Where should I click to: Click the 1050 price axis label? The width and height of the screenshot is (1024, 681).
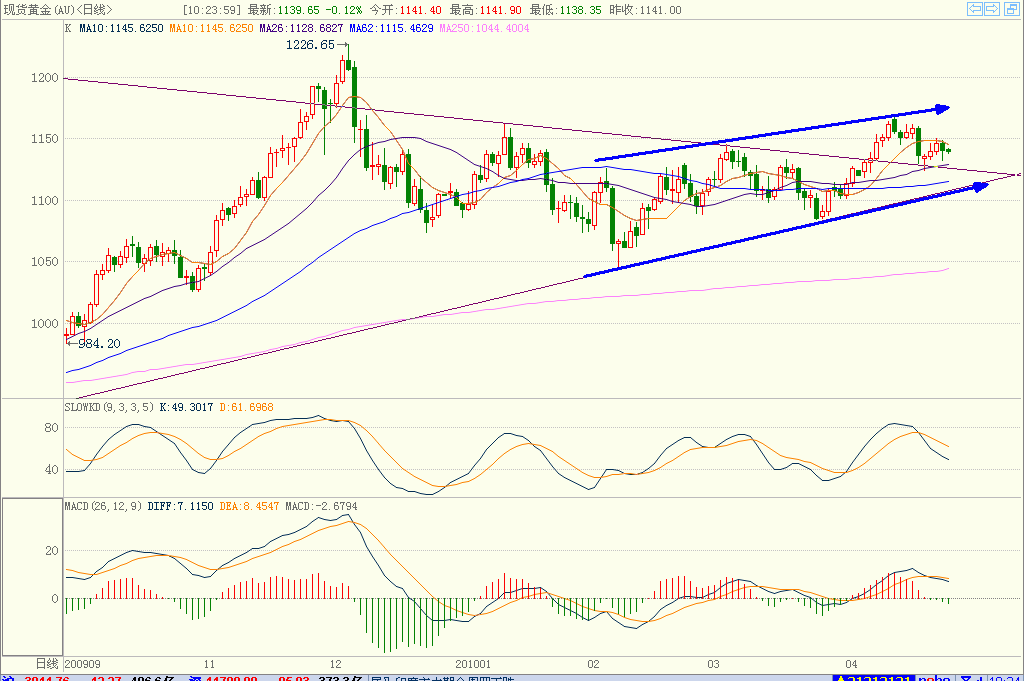tap(44, 262)
